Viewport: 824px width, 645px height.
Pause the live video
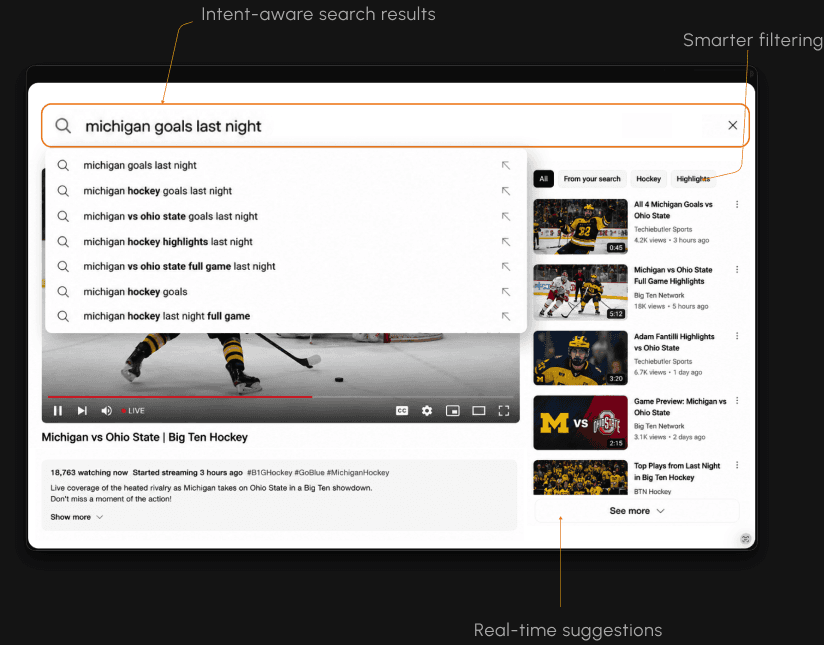coord(58,411)
